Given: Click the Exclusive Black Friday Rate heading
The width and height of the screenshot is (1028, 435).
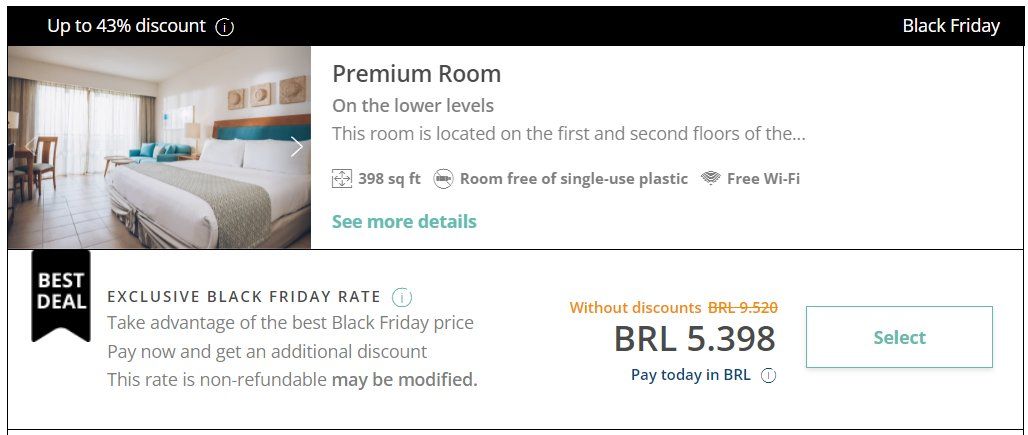Looking at the screenshot, I should 244,297.
